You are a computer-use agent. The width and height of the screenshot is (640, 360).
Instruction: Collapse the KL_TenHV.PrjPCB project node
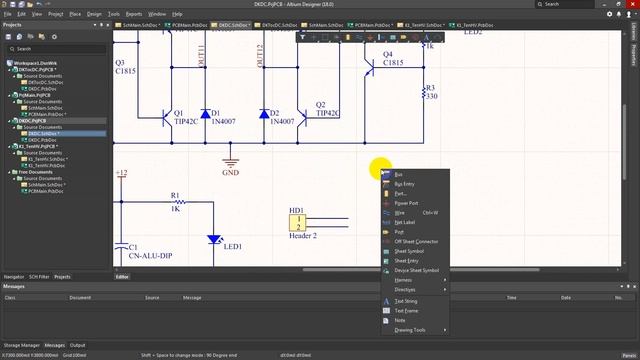click(x=9, y=147)
